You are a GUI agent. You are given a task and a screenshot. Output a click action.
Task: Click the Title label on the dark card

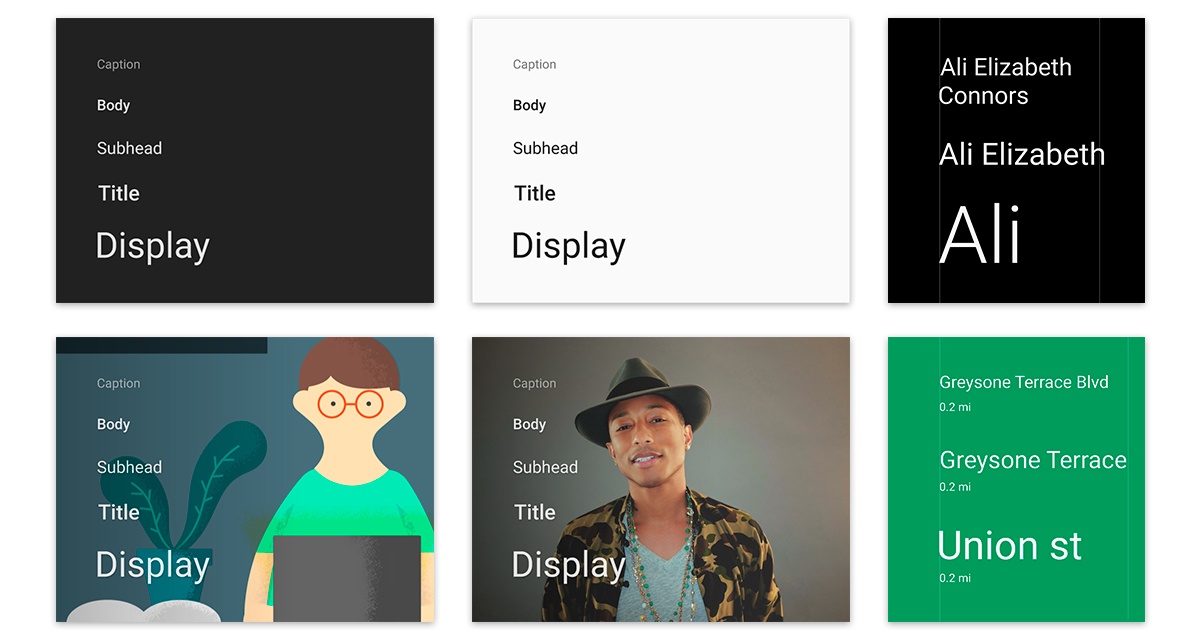click(119, 193)
